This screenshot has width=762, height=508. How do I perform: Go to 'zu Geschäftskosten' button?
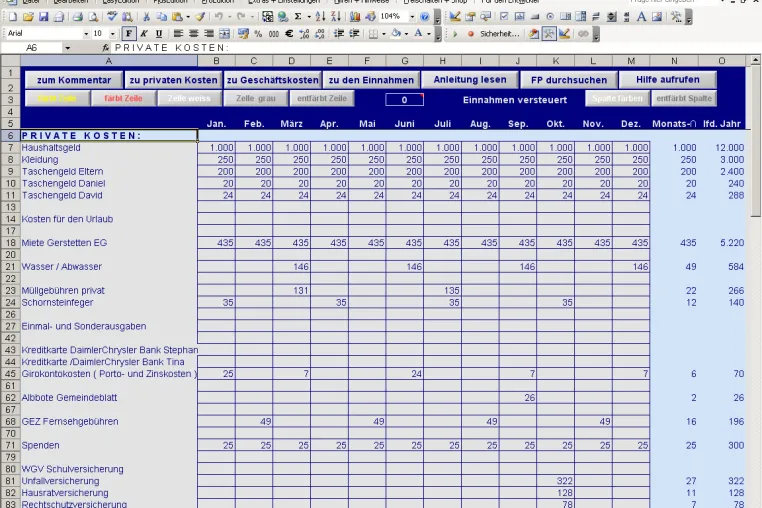273,80
